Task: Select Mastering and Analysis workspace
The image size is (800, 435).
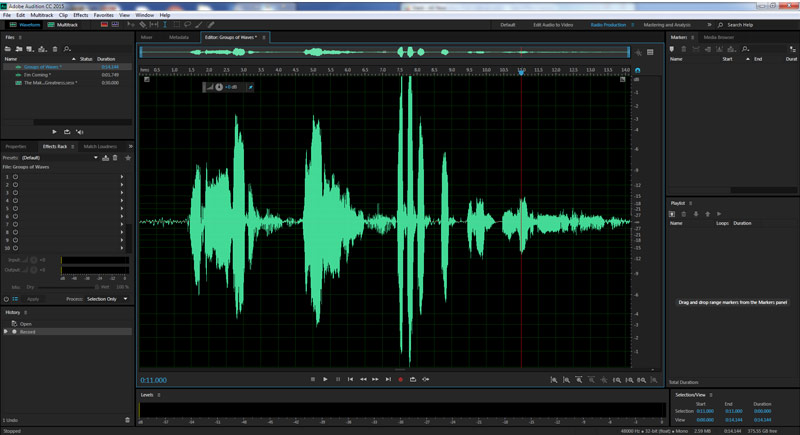Action: (x=667, y=24)
